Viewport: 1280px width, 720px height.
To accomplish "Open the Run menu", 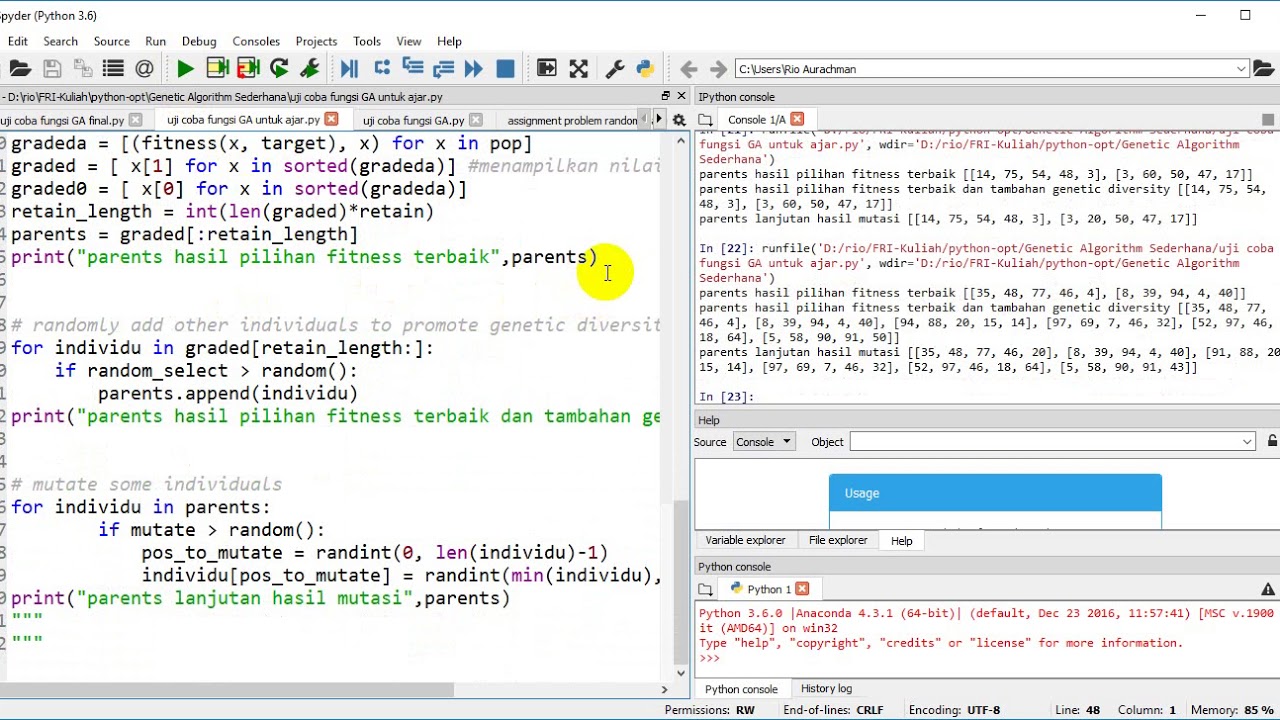I will coord(155,41).
